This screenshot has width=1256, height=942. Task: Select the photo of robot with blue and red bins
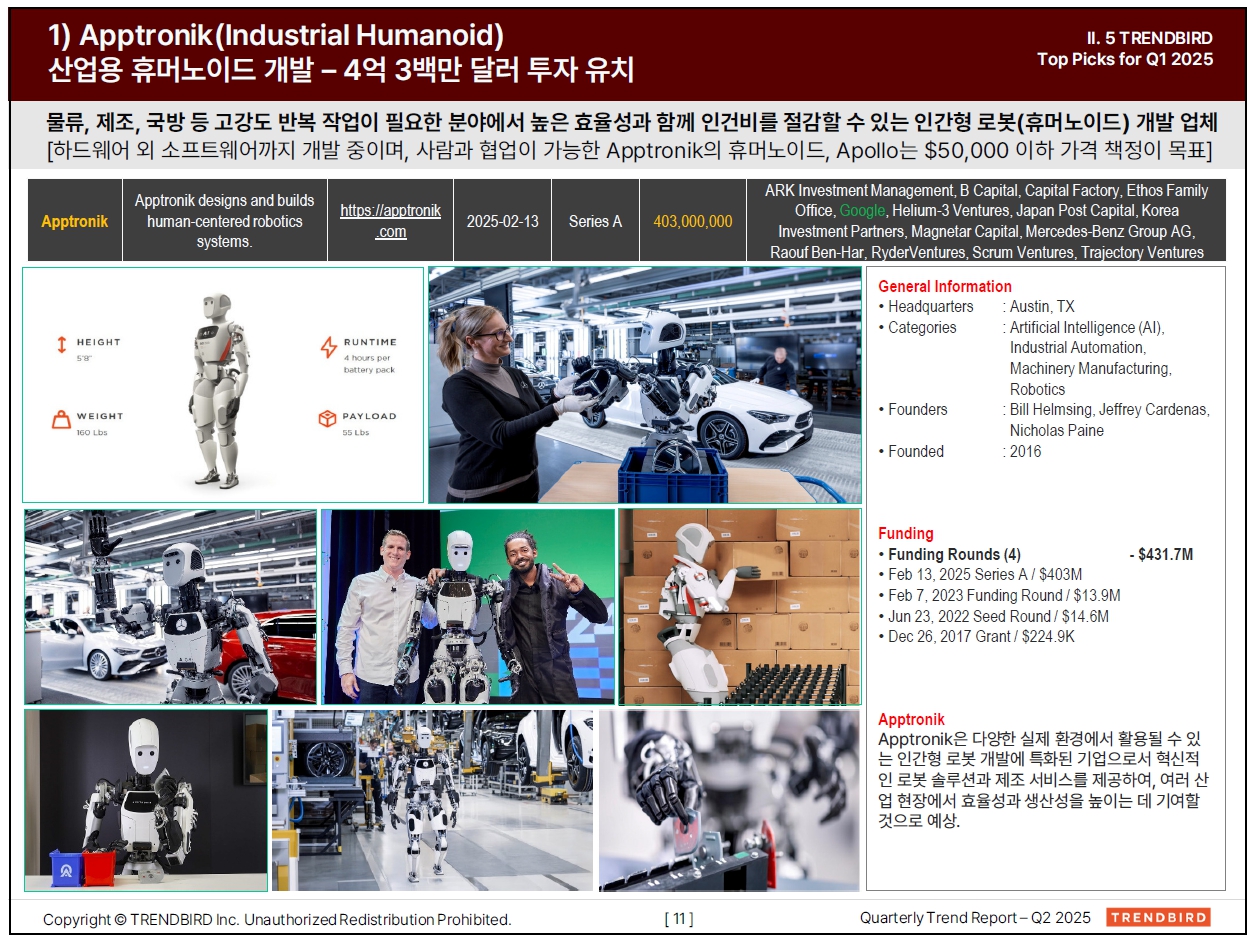coord(146,800)
